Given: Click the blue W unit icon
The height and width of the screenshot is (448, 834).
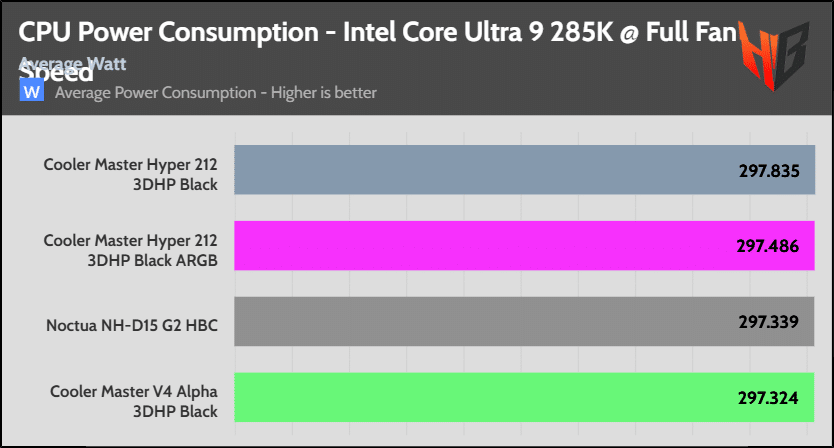Looking at the screenshot, I should tap(32, 92).
